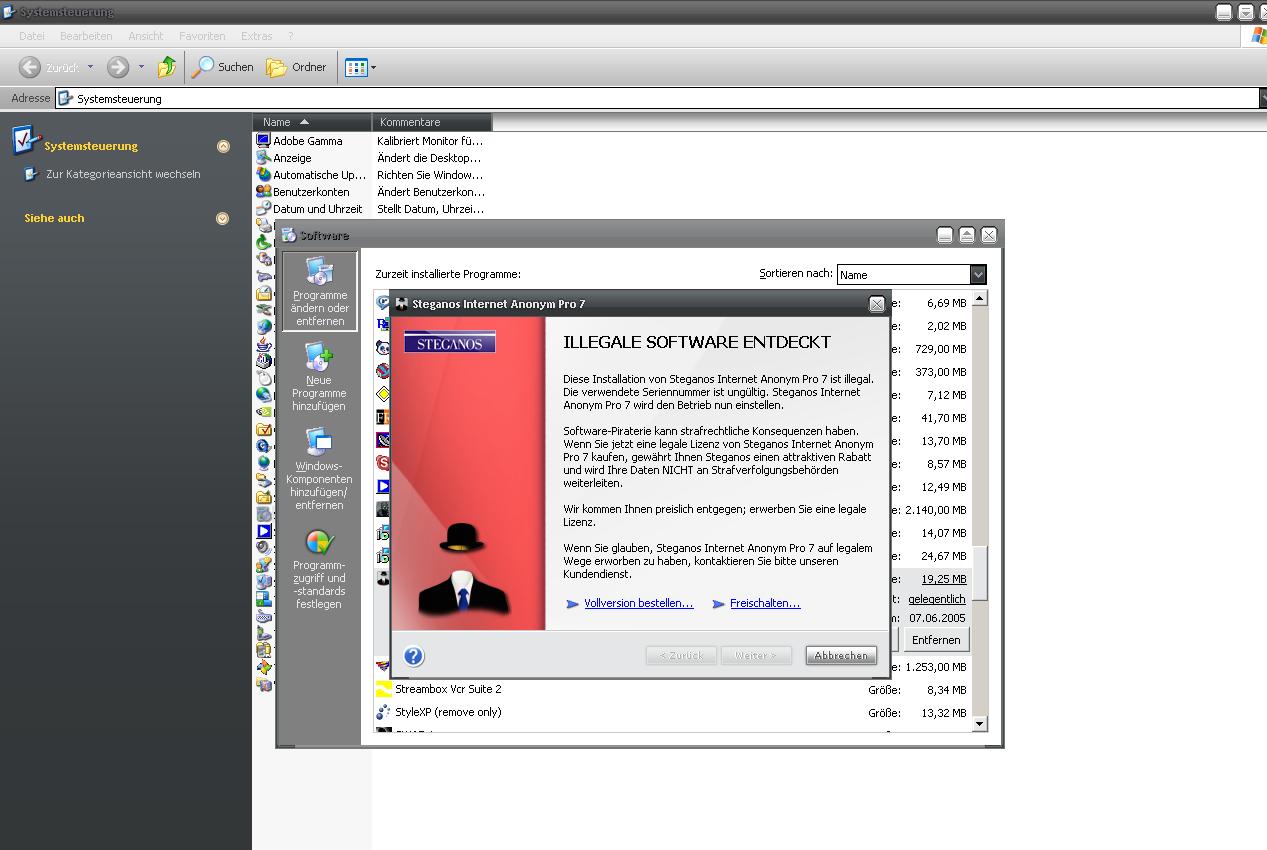Open the Extras menu
Screen dimensions: 1267x850
click(257, 36)
